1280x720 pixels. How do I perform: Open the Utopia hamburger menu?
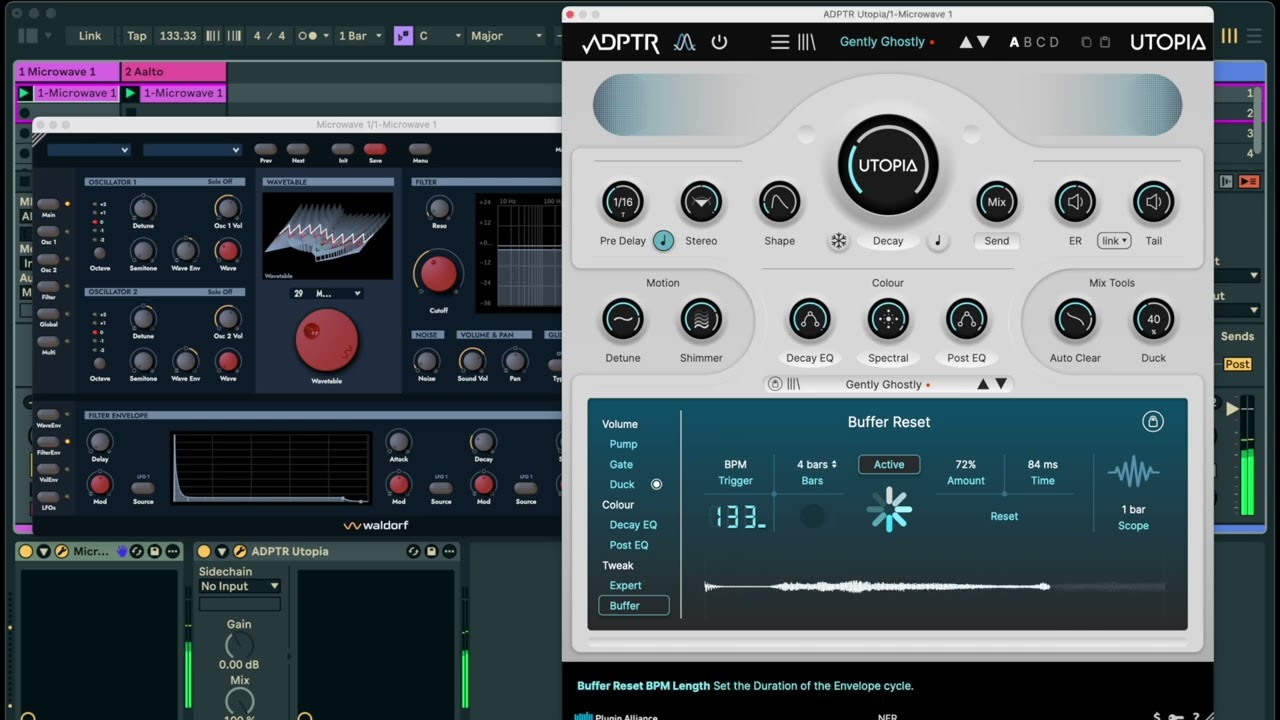(780, 42)
